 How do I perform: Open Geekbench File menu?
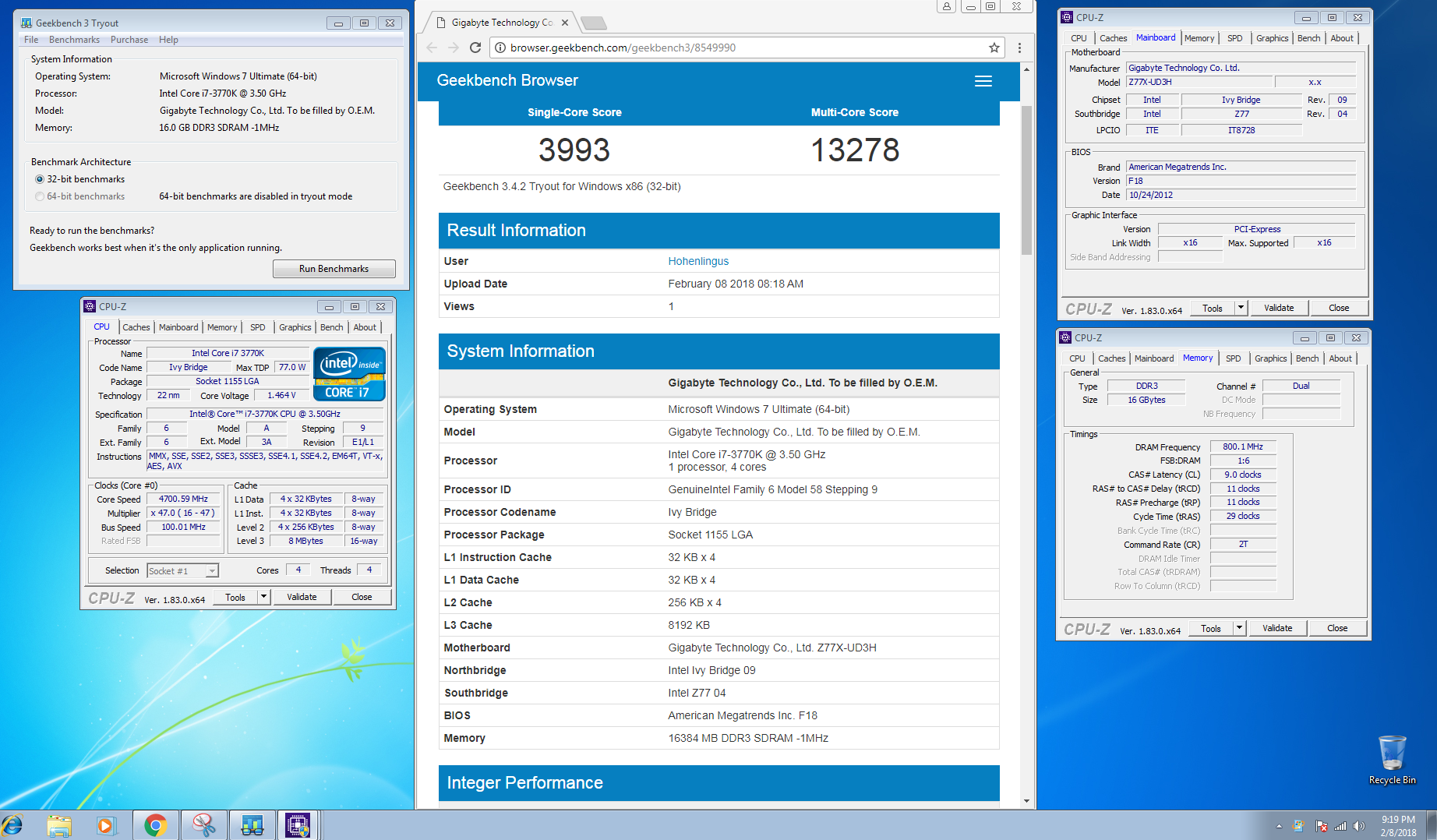[31, 40]
